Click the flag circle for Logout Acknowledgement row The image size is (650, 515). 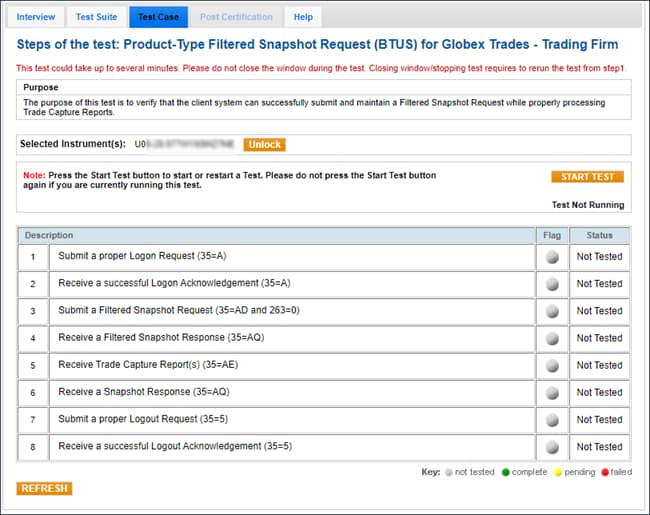pos(551,447)
